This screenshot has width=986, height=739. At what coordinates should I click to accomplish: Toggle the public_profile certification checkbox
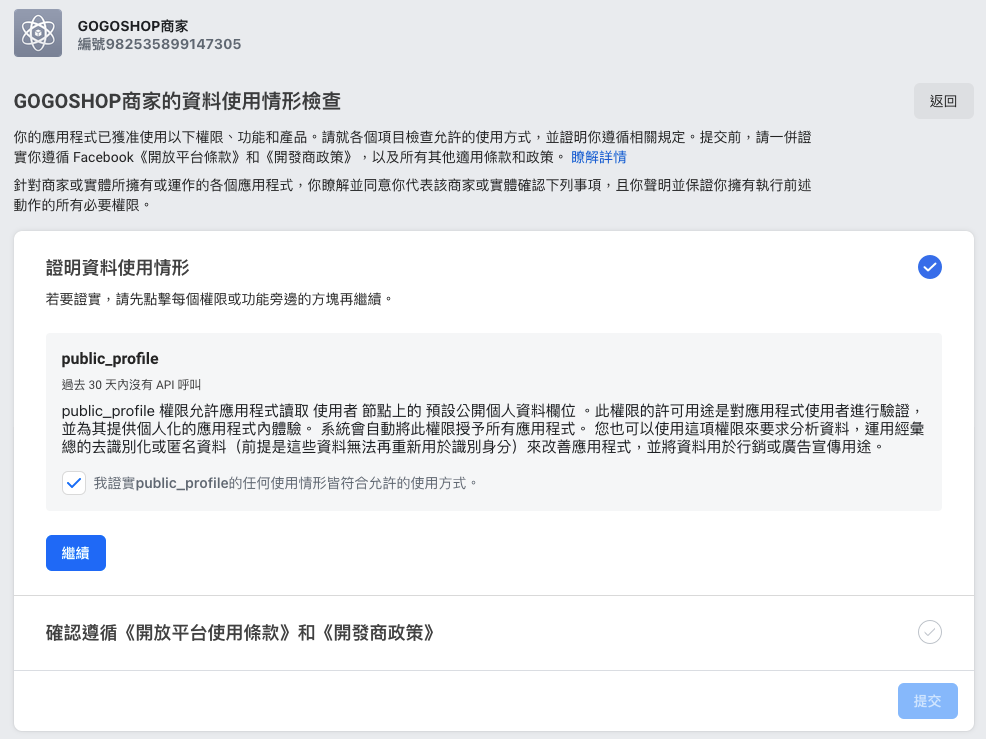coord(74,483)
